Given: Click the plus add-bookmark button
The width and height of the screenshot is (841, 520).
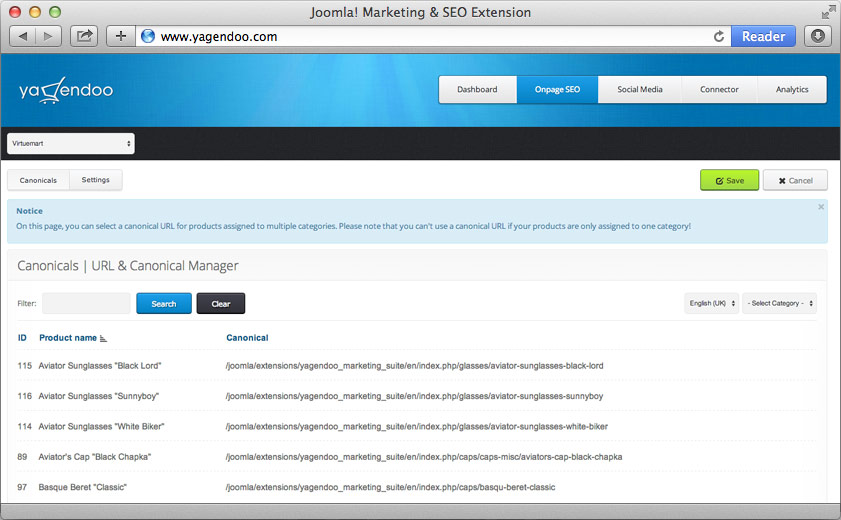Looking at the screenshot, I should pyautogui.click(x=121, y=36).
